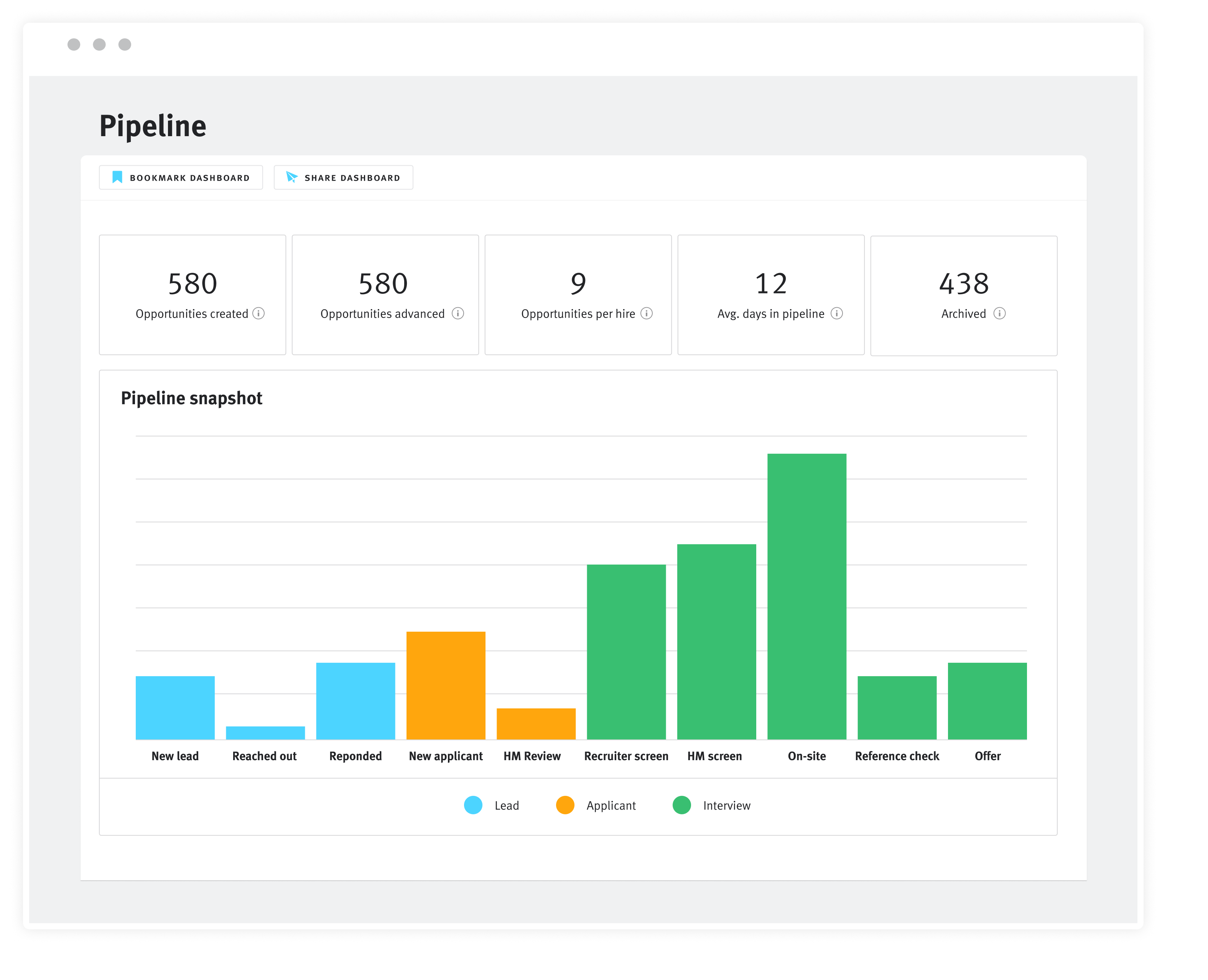Viewport: 1208px width, 980px height.
Task: Select the On-site bar in chart
Action: [x=806, y=596]
